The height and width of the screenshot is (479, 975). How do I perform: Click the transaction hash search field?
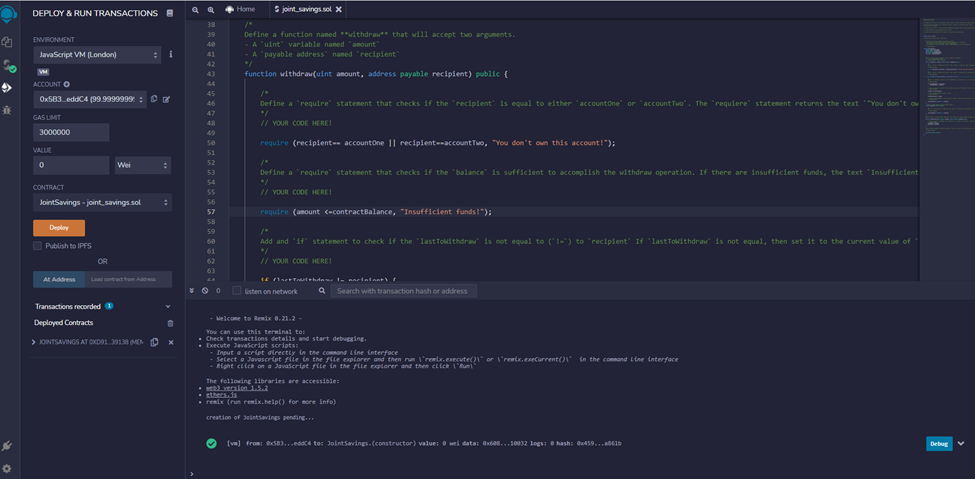pos(404,291)
